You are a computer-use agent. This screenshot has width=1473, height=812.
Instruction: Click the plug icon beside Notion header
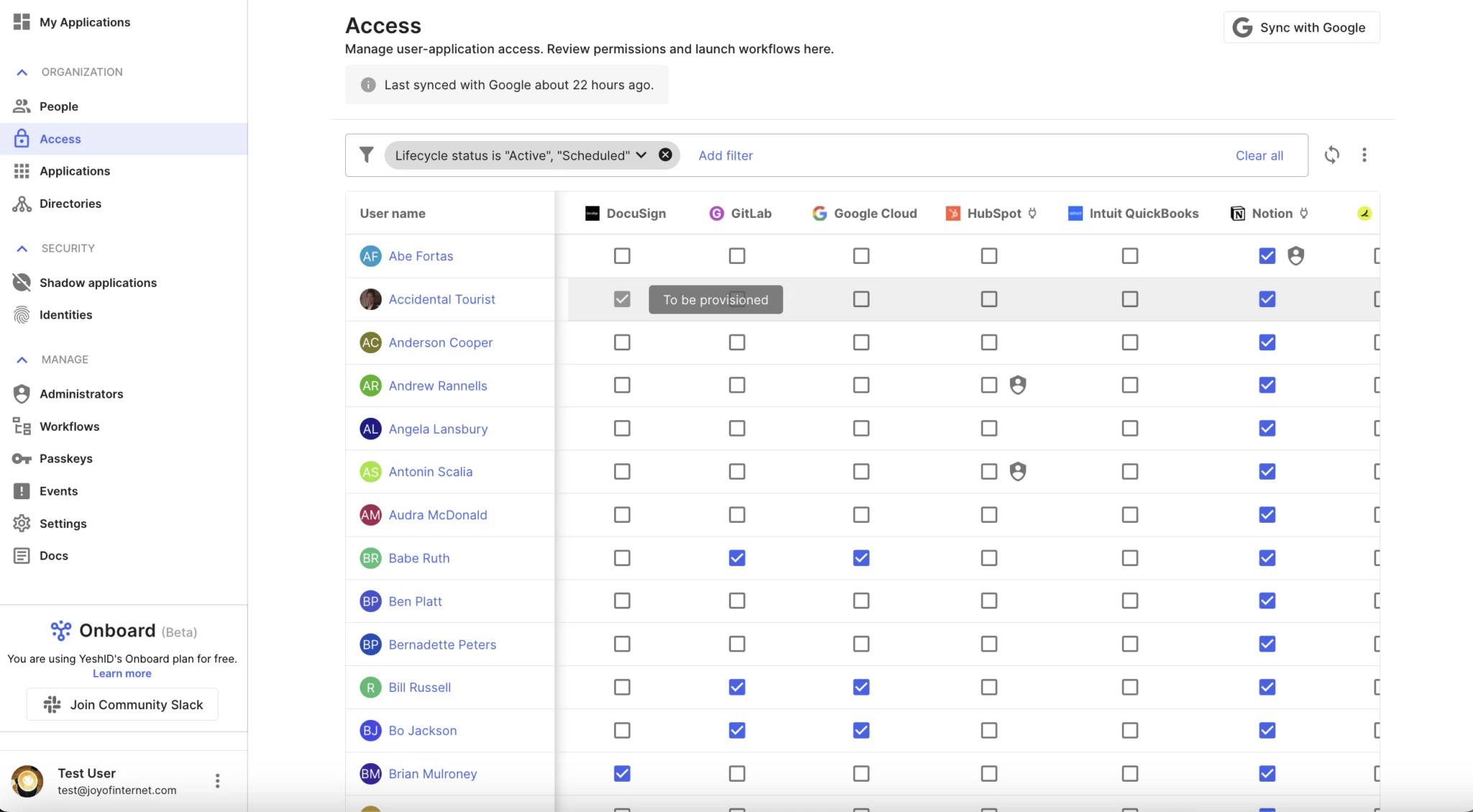(1303, 213)
